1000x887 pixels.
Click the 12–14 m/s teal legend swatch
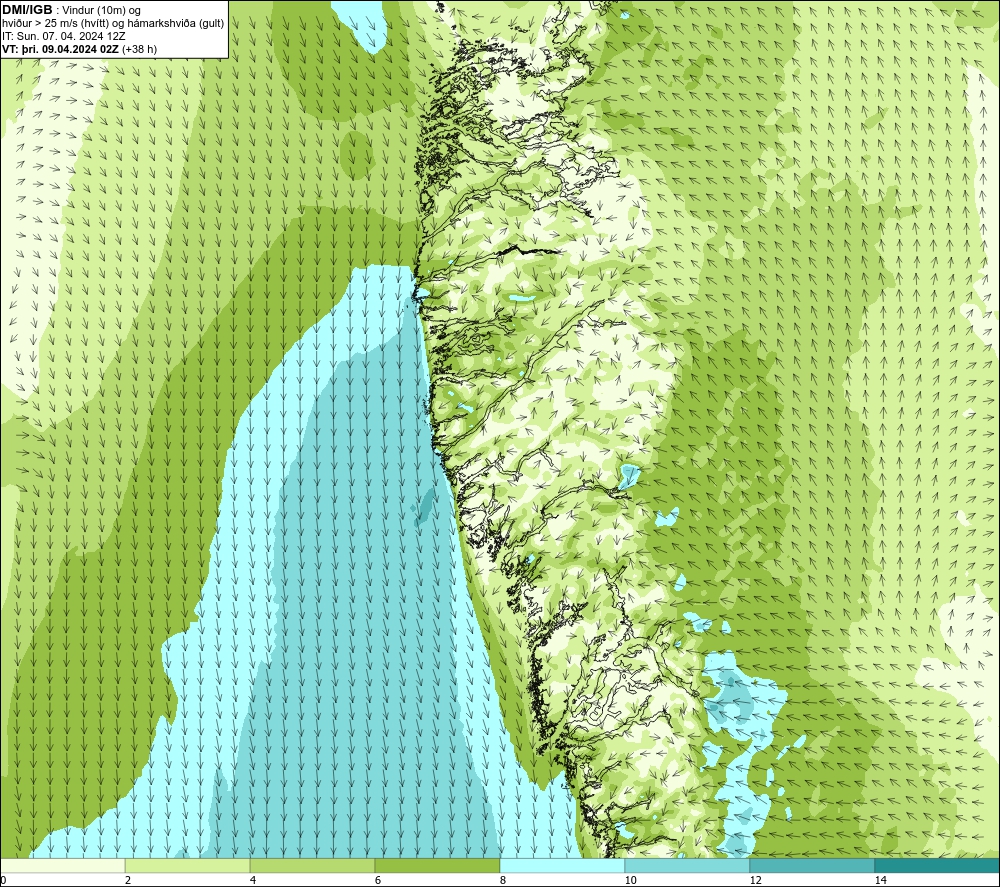pyautogui.click(x=812, y=865)
